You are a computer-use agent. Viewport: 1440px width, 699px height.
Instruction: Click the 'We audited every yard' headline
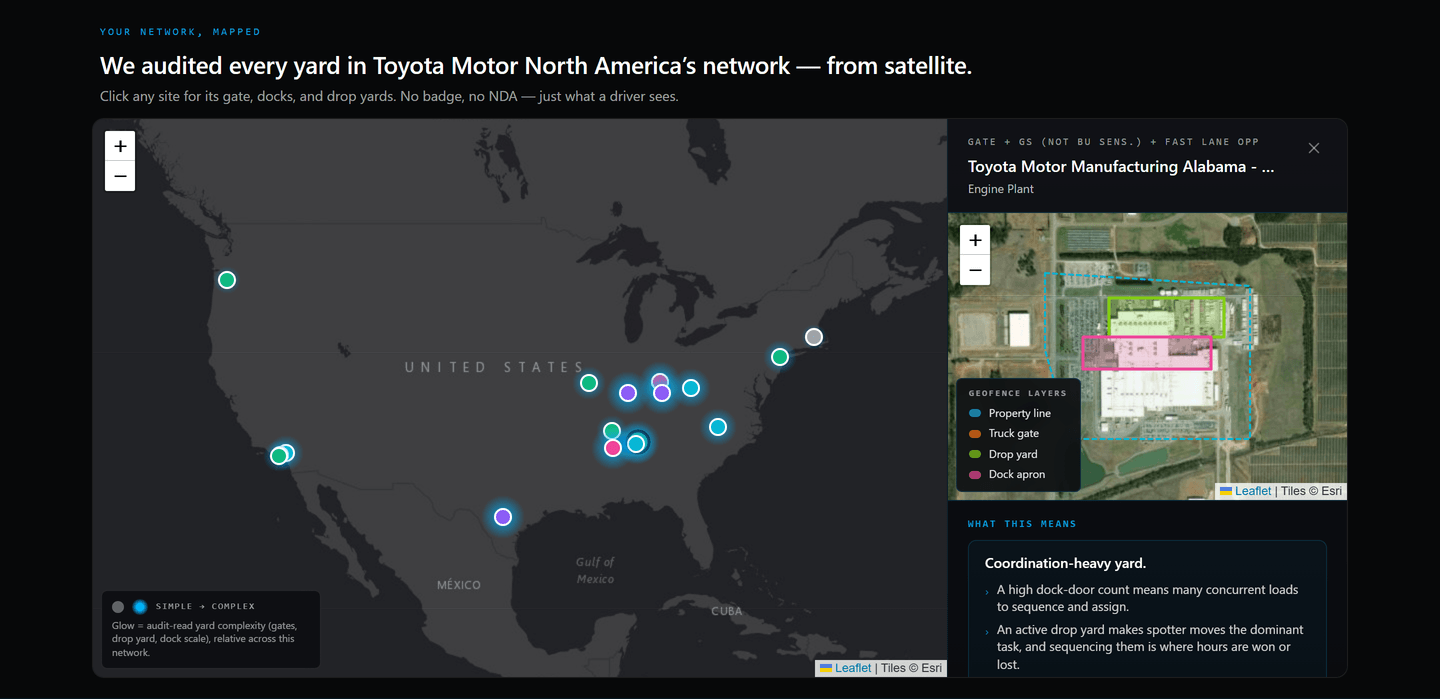(536, 66)
